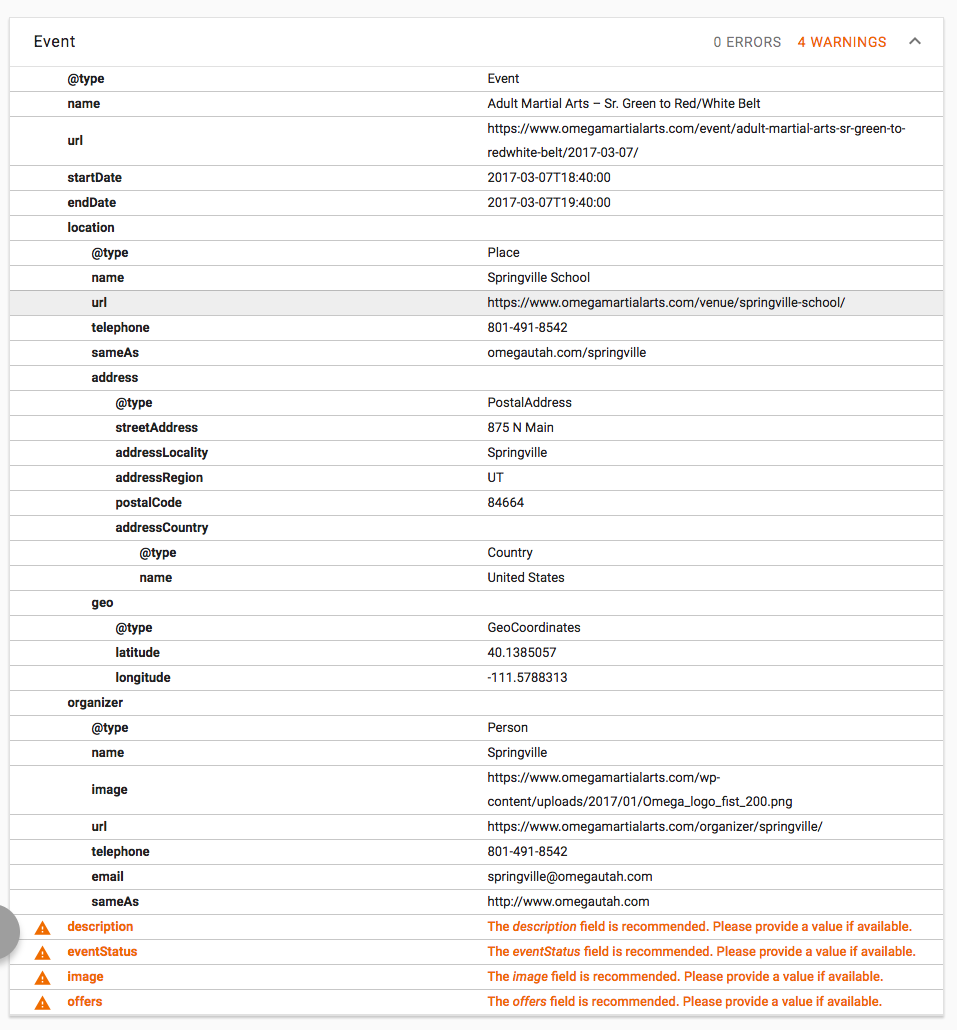Select the organizer property row
Screen dimensions: 957x1030
(95, 702)
